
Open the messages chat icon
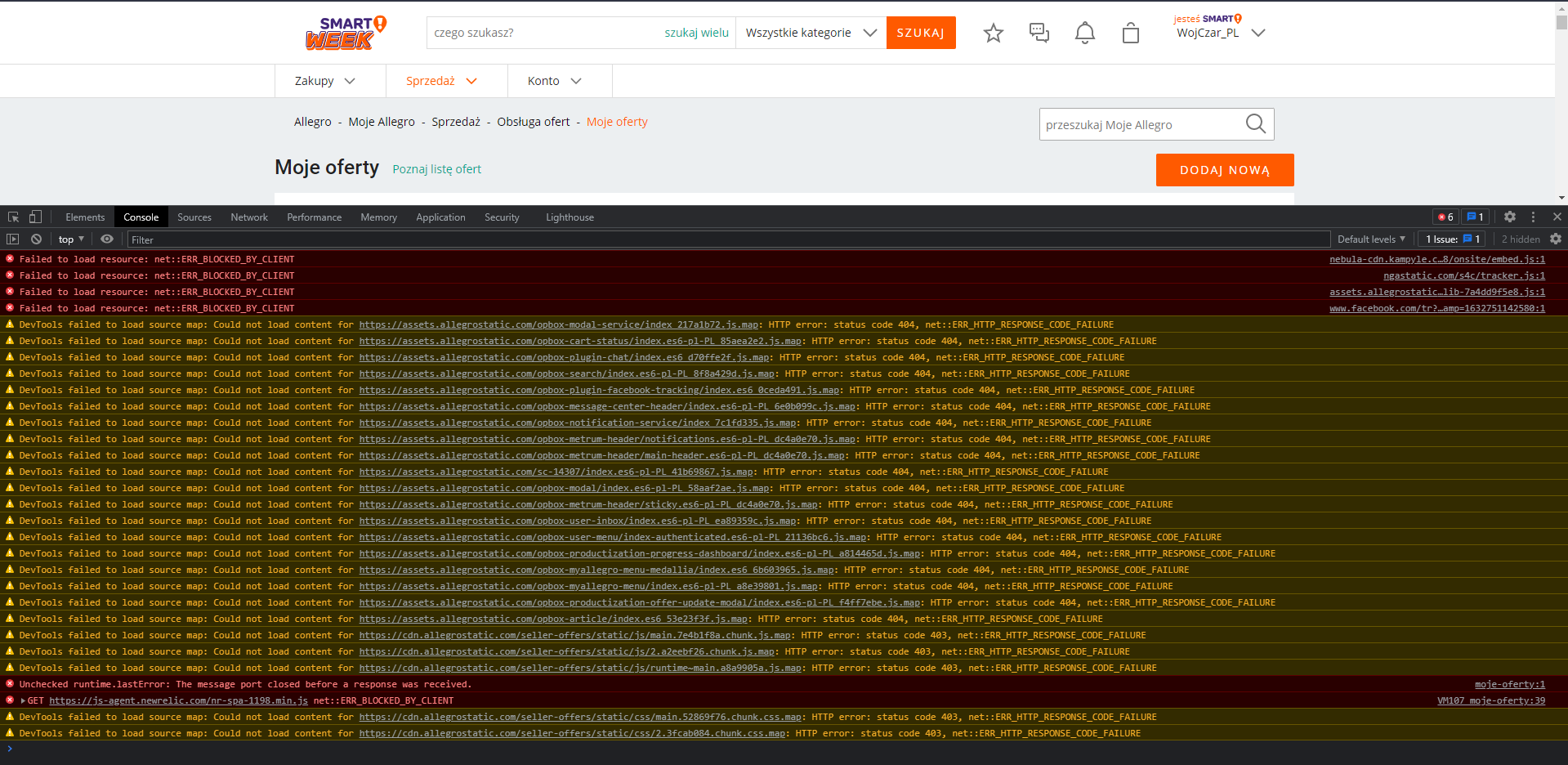pos(1039,34)
